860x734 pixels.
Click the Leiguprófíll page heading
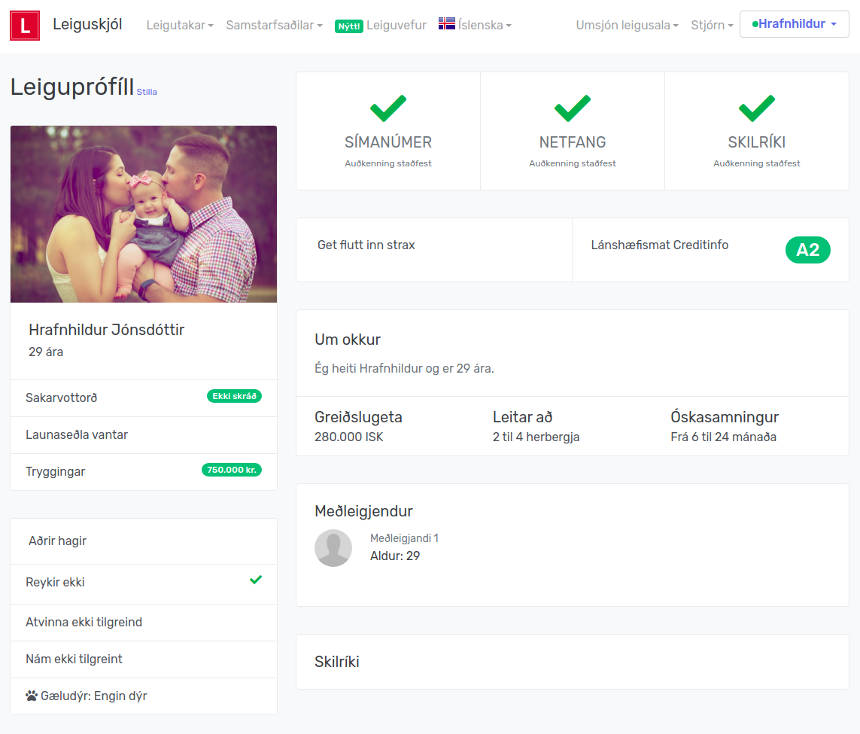(x=72, y=87)
